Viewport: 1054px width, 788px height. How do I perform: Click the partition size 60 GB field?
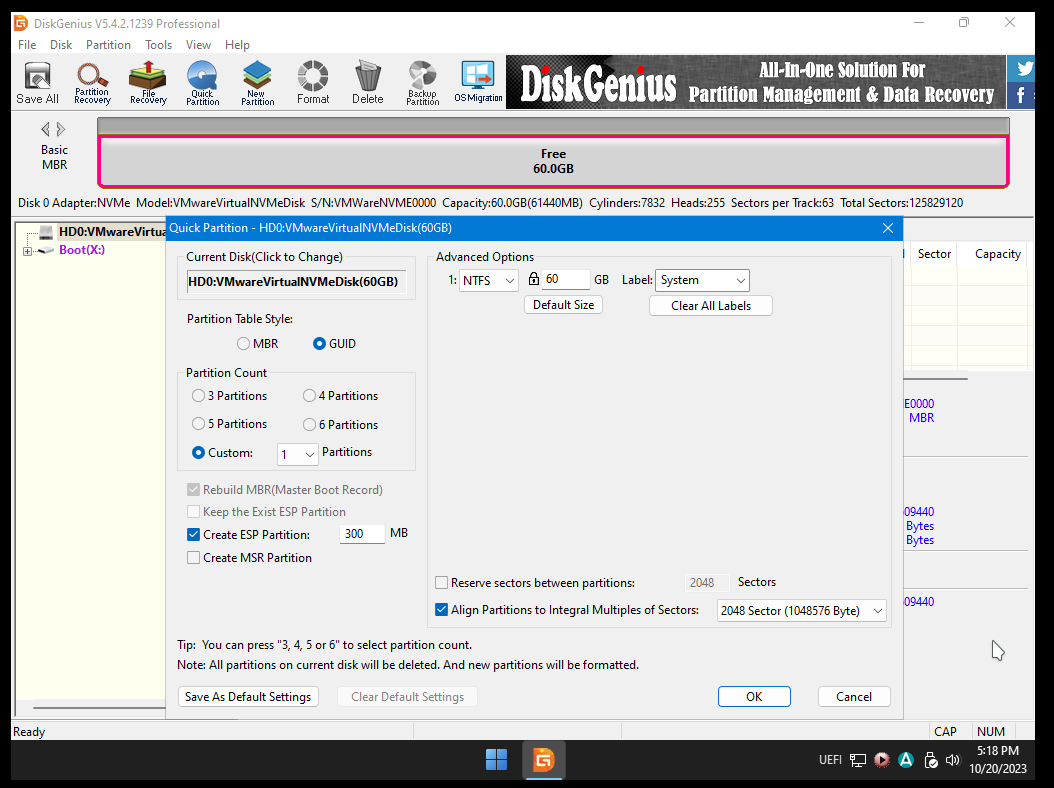[x=566, y=280]
